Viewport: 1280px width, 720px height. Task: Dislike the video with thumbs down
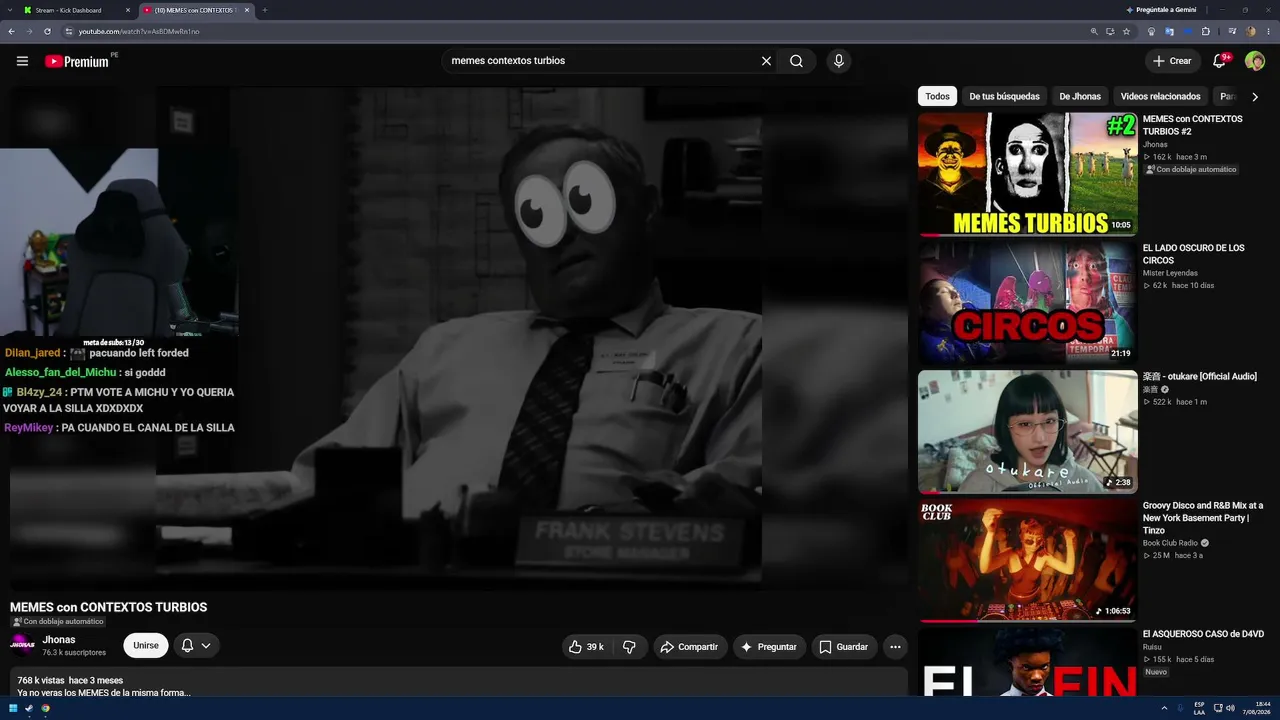coord(629,647)
